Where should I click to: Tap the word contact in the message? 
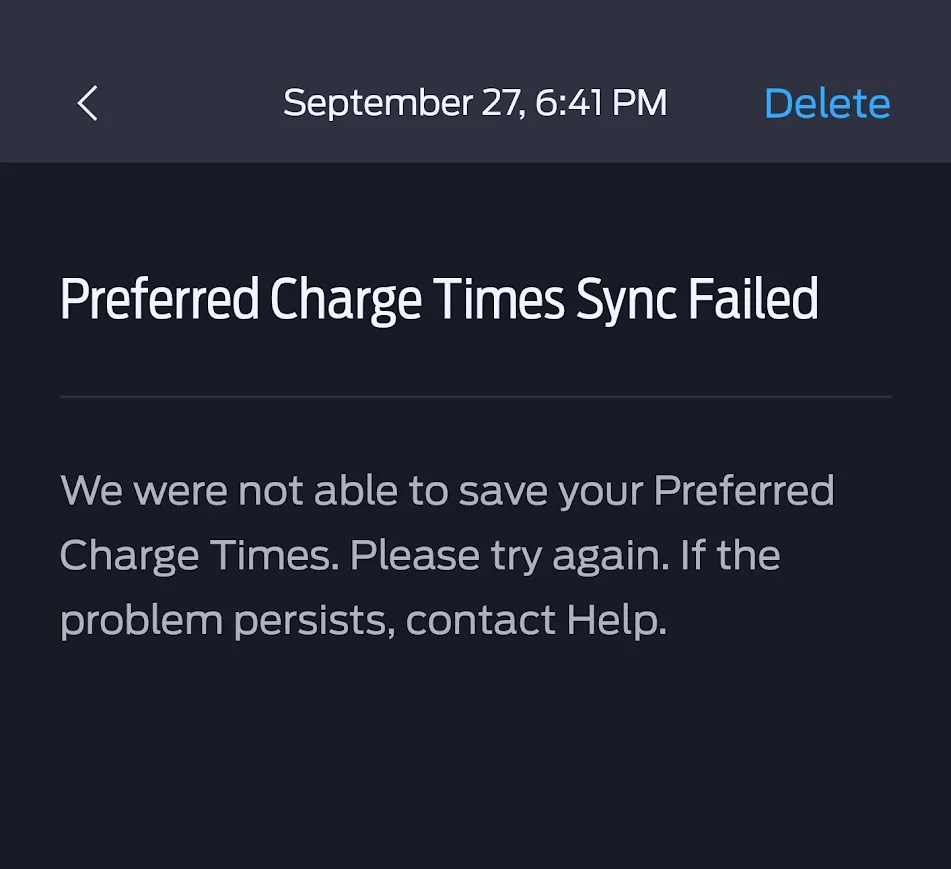[x=480, y=621]
